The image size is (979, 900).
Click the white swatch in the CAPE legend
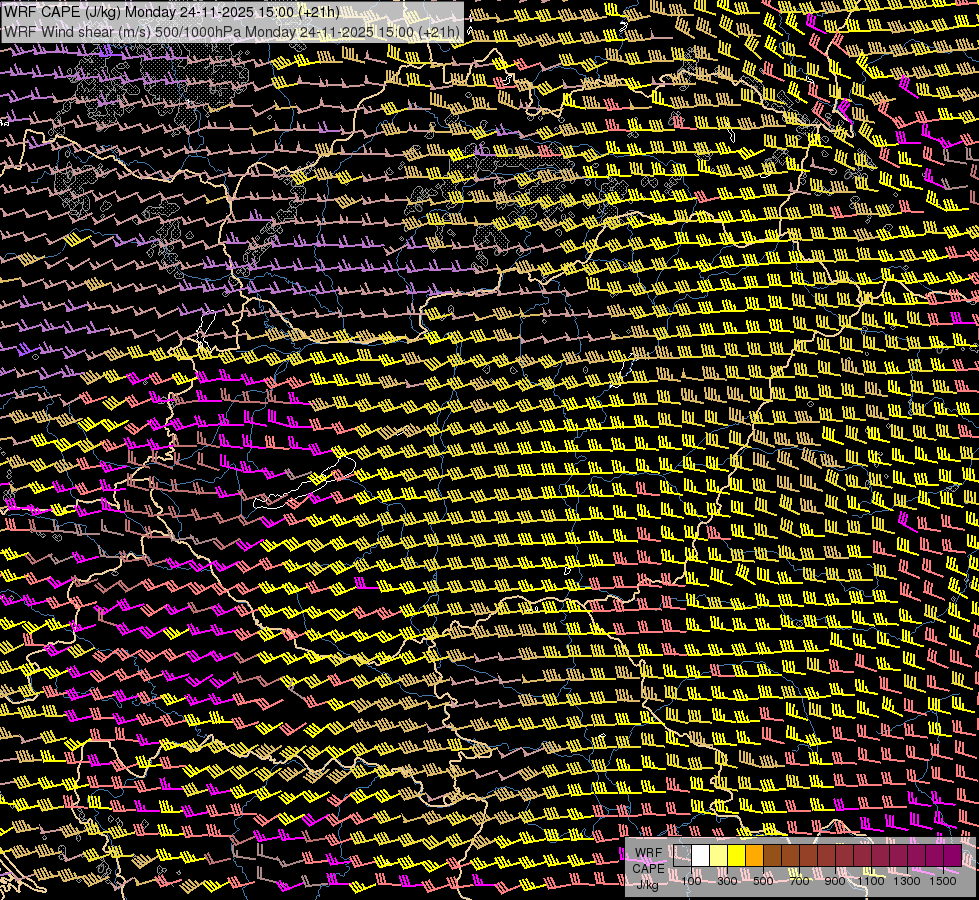(x=701, y=856)
